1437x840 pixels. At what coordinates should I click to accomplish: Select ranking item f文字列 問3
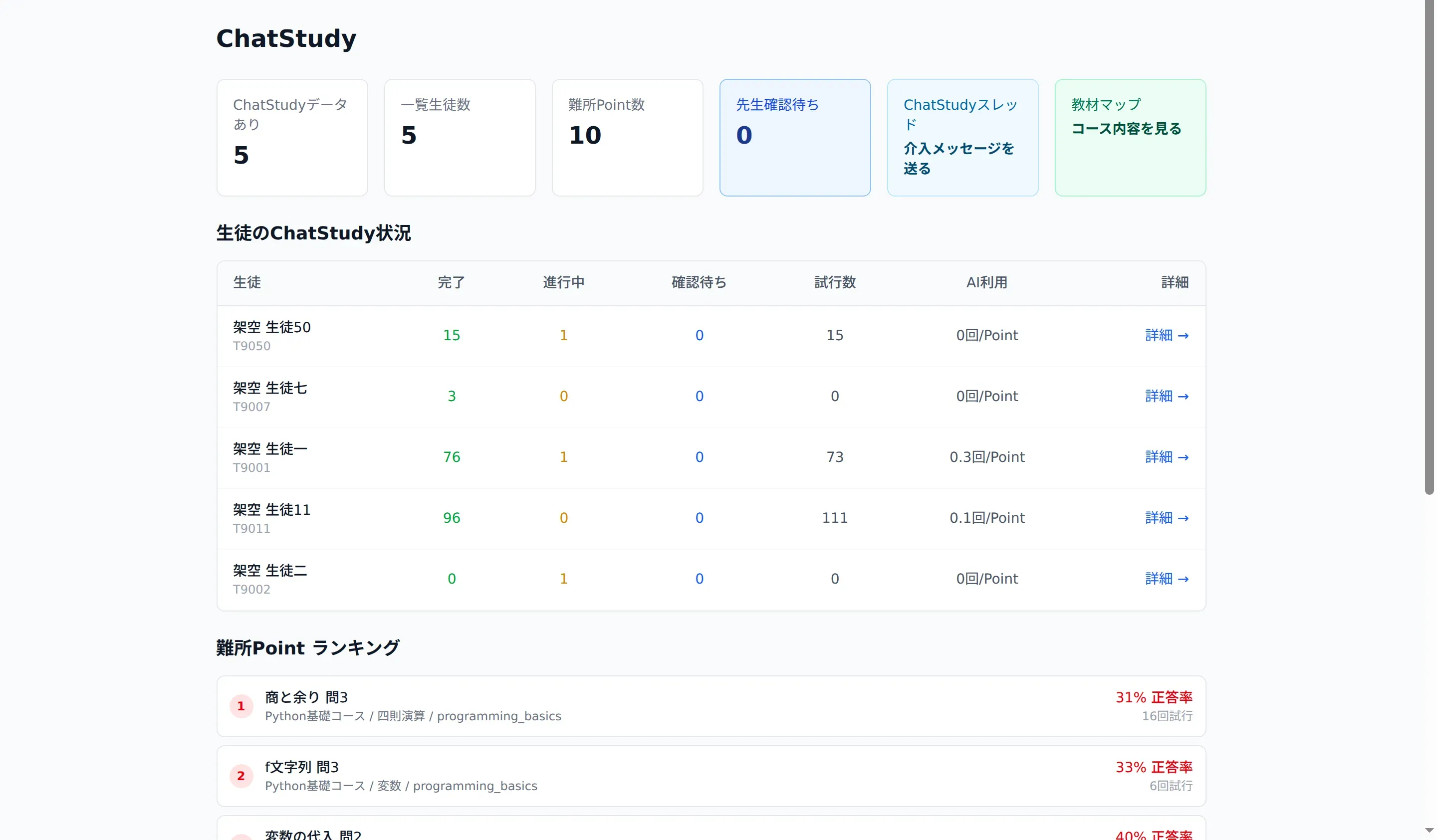(x=711, y=776)
